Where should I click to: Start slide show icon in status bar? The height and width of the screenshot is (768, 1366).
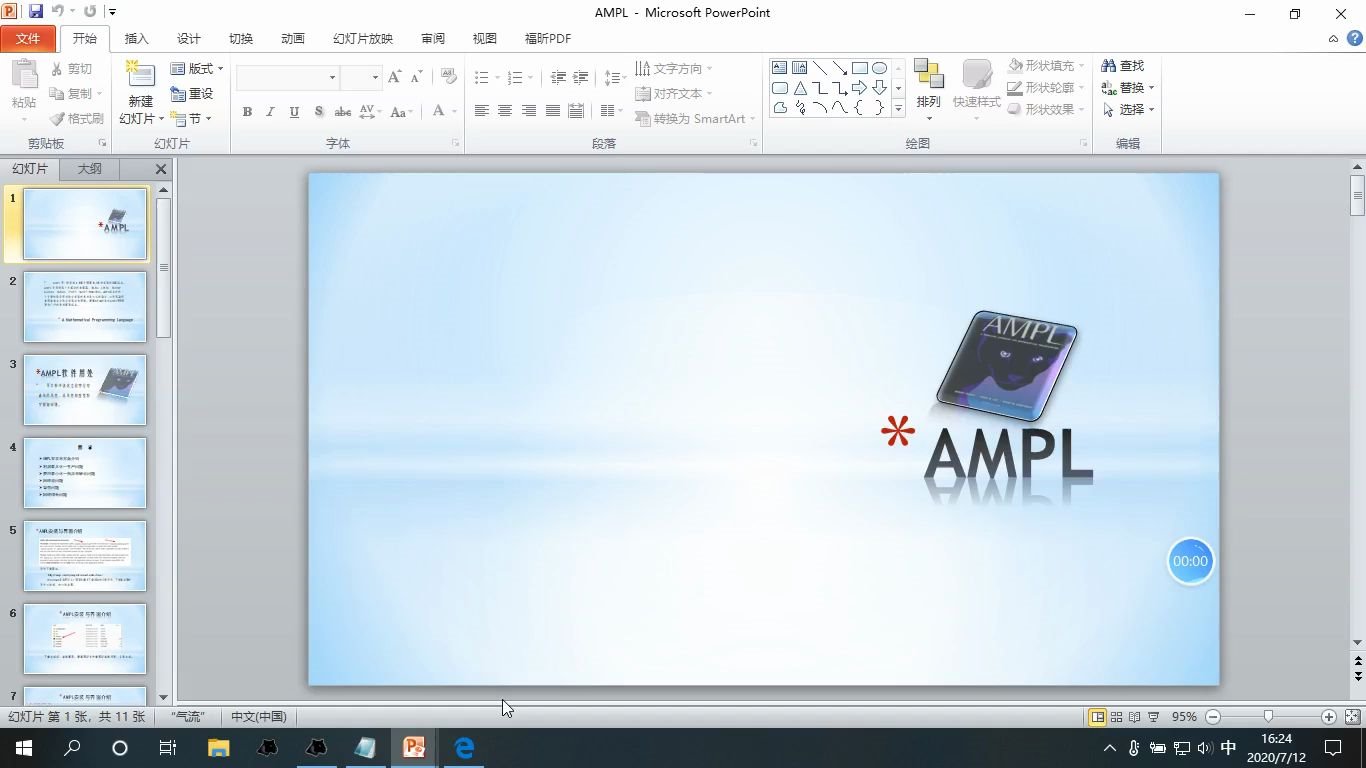pos(1153,717)
